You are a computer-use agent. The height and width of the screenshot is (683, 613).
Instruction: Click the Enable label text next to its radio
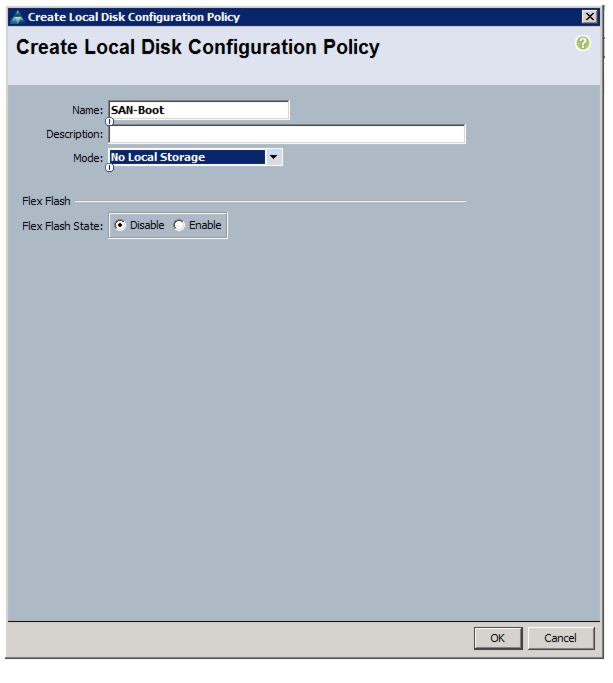[x=205, y=225]
